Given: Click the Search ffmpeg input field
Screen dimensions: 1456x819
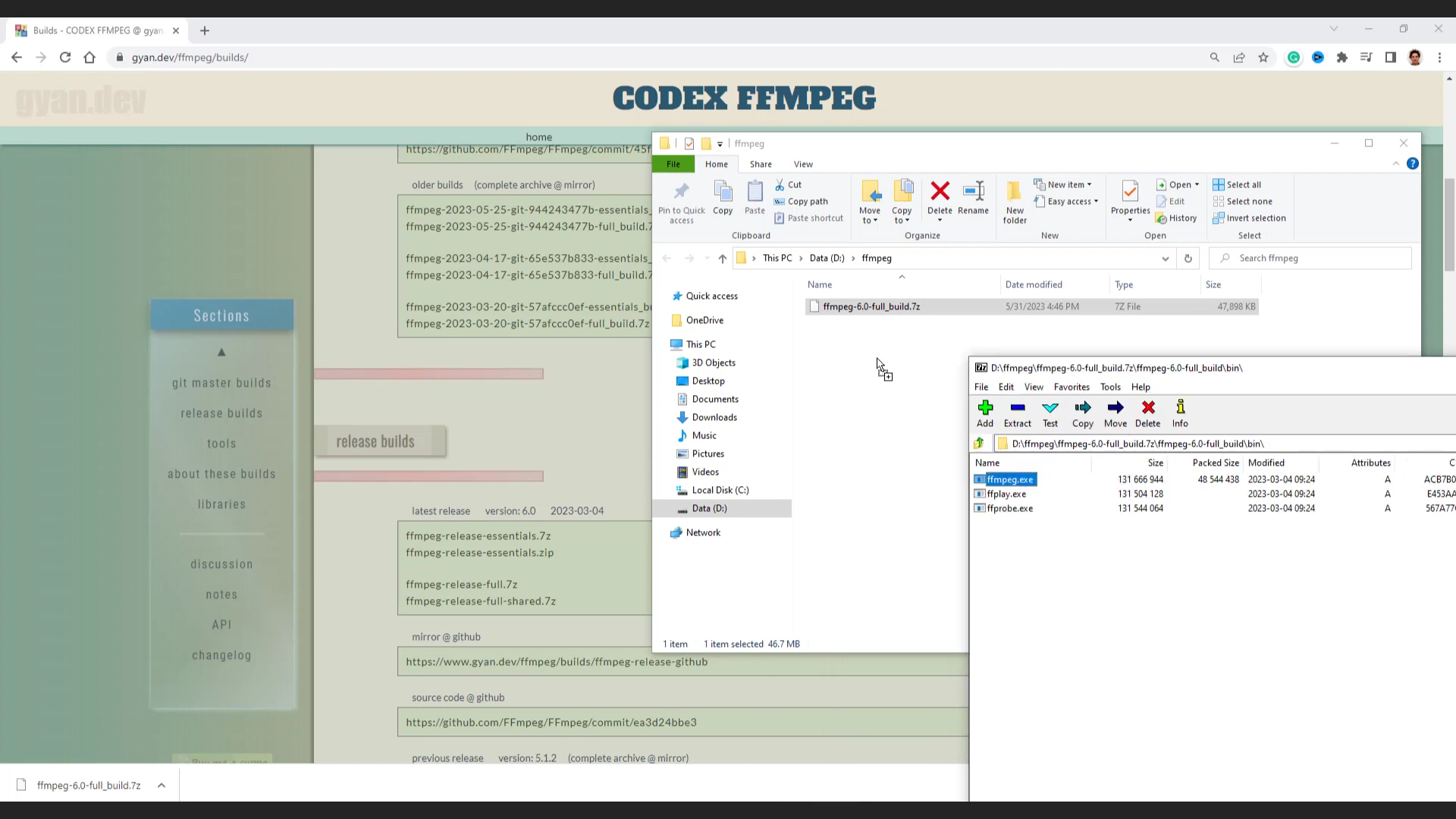Looking at the screenshot, I should [1319, 259].
